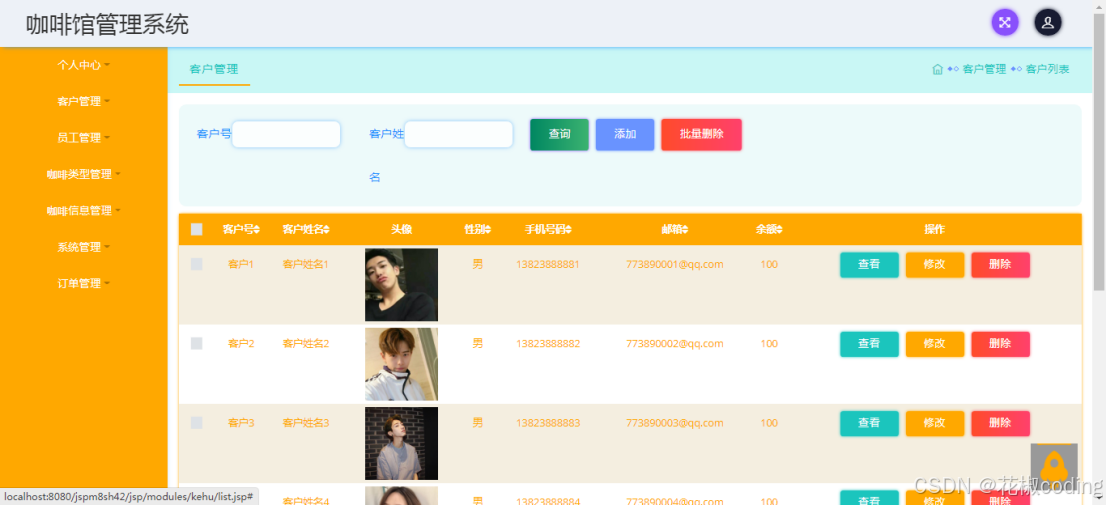The width and height of the screenshot is (1107, 506).
Task: Click email 773890001@qq.com
Action: 675,265
